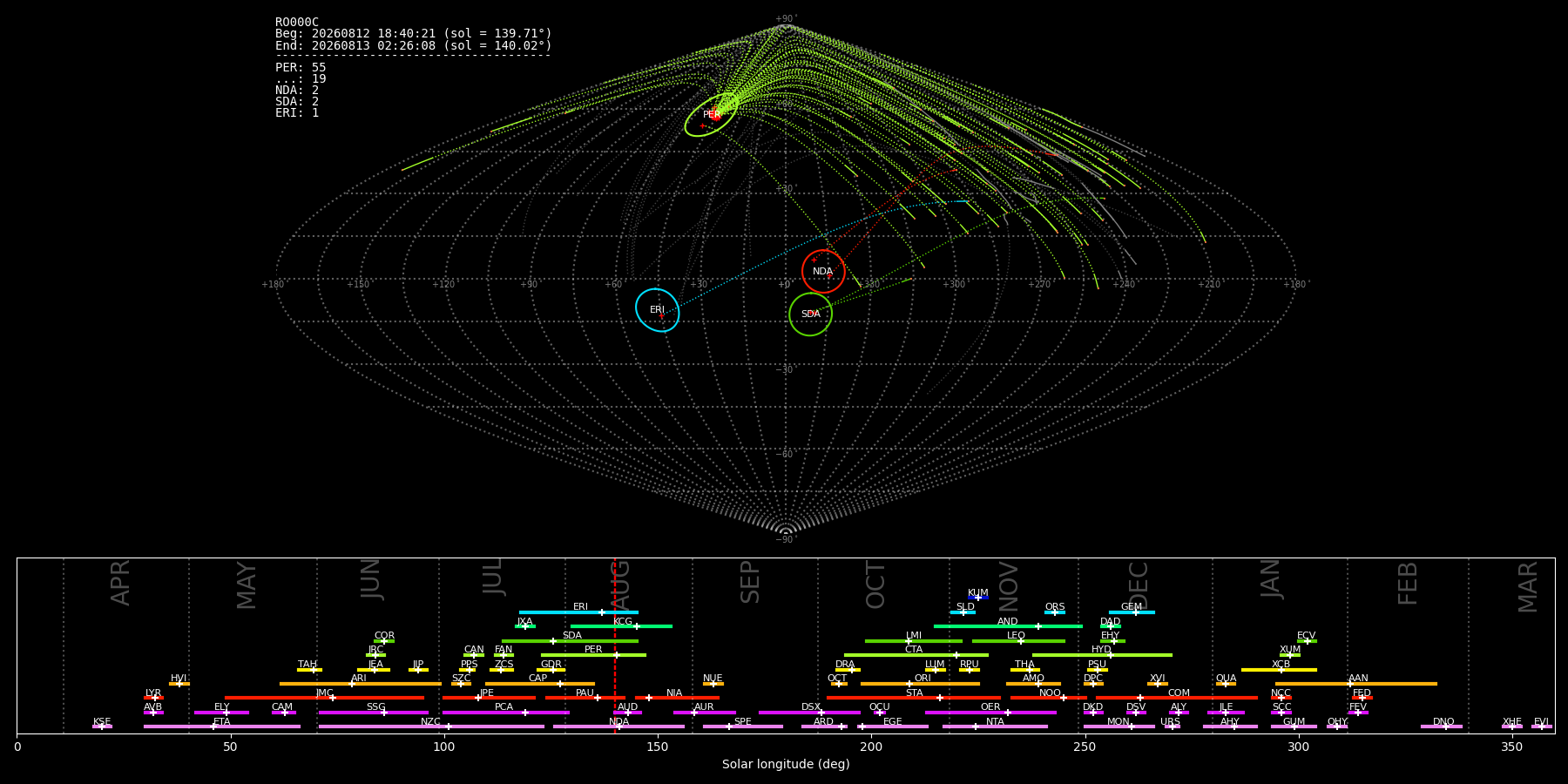Click the NUE shower label

[713, 679]
